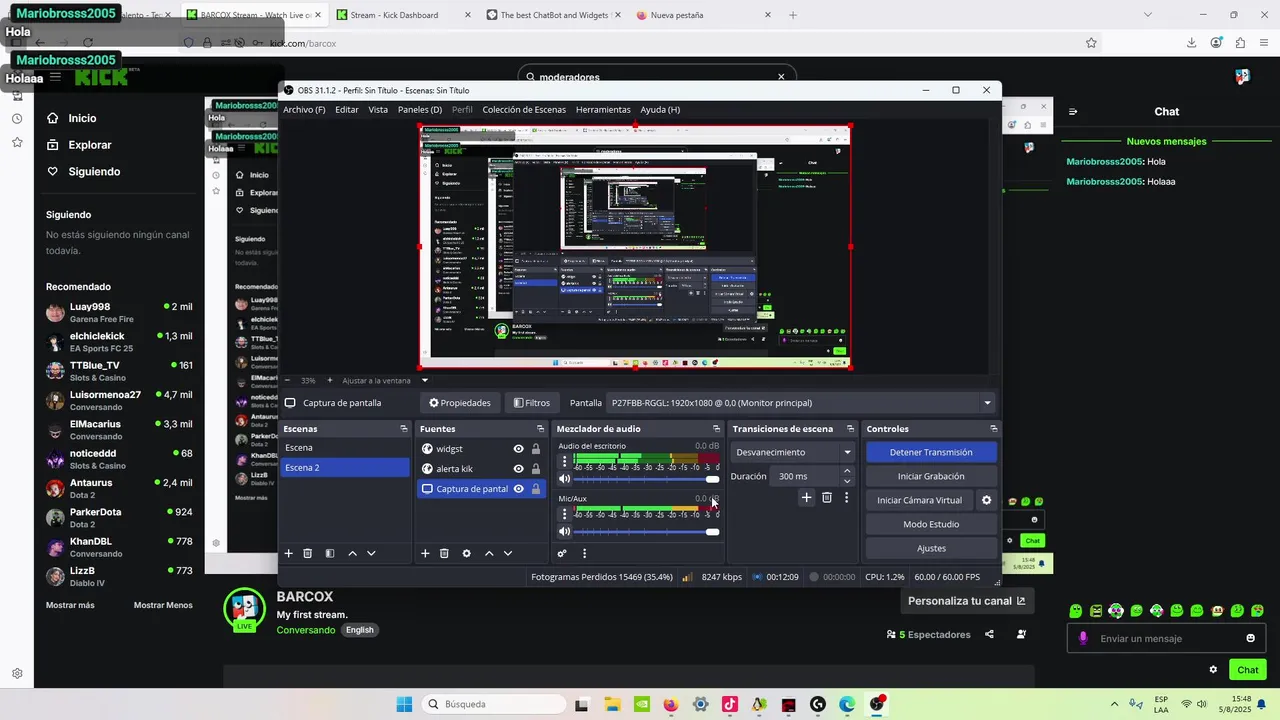The image size is (1280, 720).
Task: Delete selected scene with Escenas trash icon
Action: (x=308, y=553)
